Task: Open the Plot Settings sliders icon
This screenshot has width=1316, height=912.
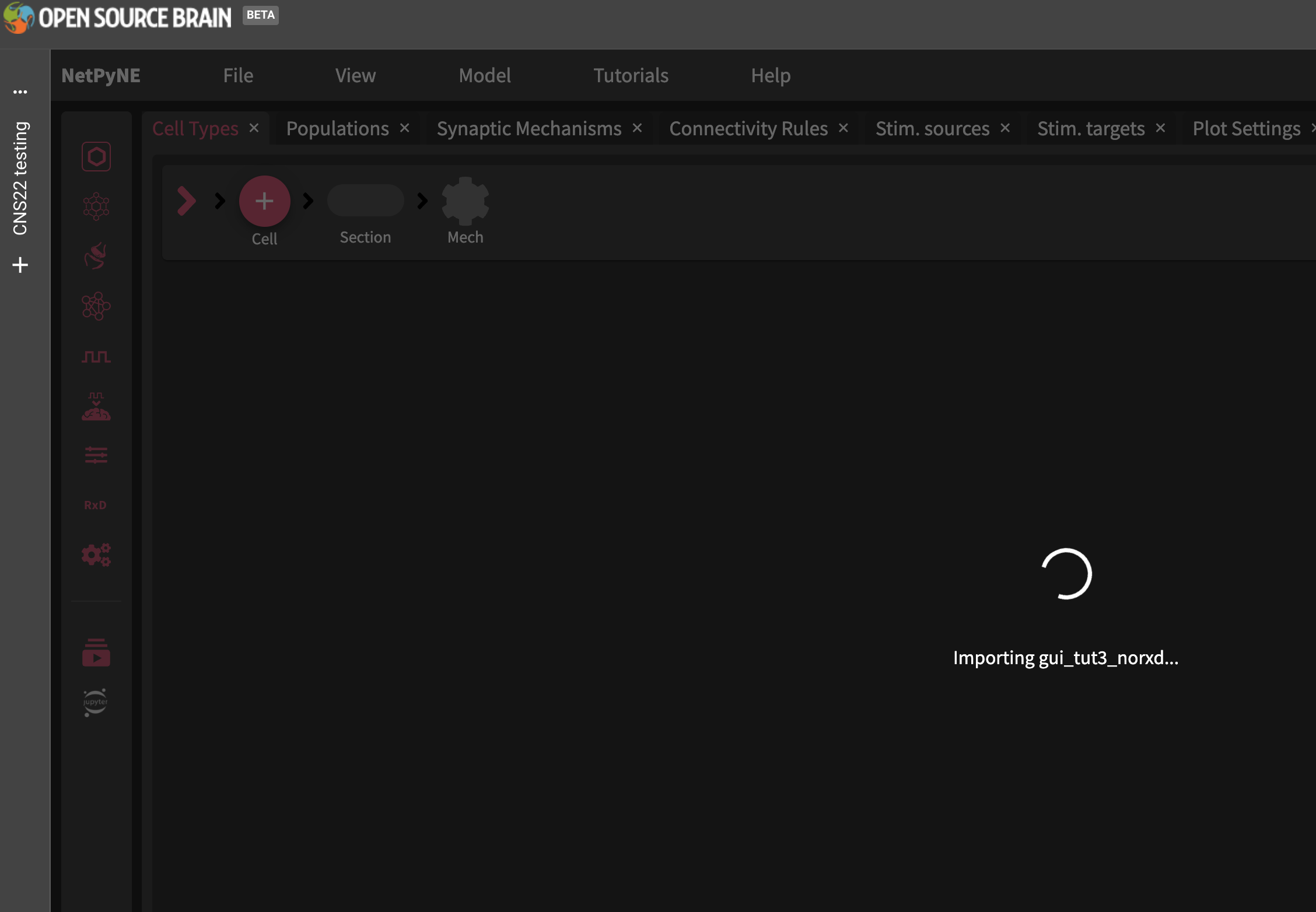Action: click(x=96, y=455)
